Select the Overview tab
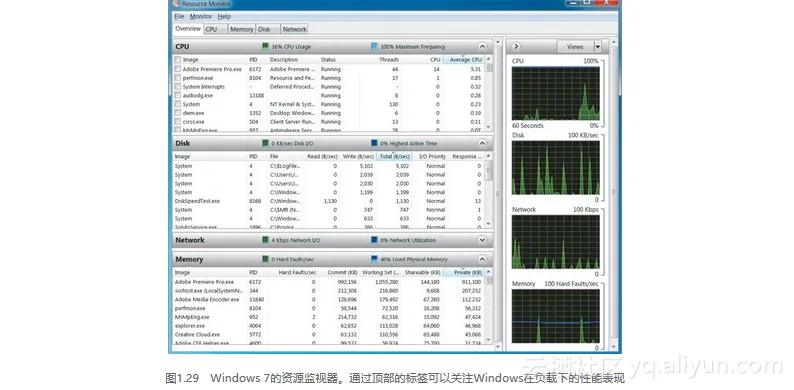This screenshot has width=794, height=390. (x=188, y=29)
